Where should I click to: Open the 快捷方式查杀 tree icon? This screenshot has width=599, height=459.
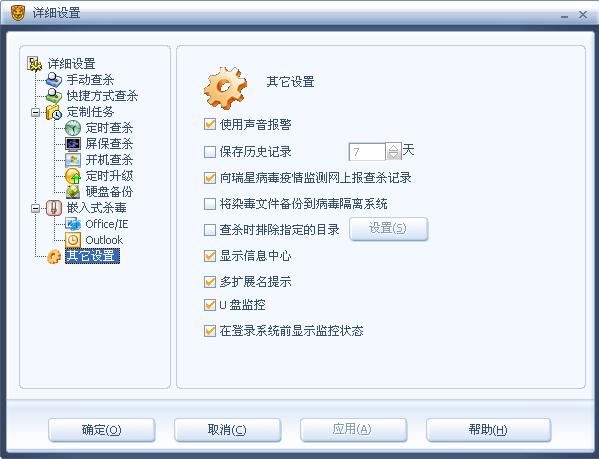(x=53, y=96)
